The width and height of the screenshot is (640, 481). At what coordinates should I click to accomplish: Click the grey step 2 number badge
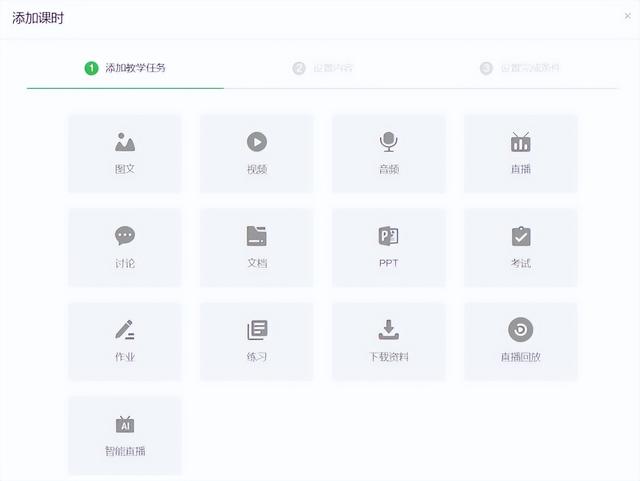point(299,68)
